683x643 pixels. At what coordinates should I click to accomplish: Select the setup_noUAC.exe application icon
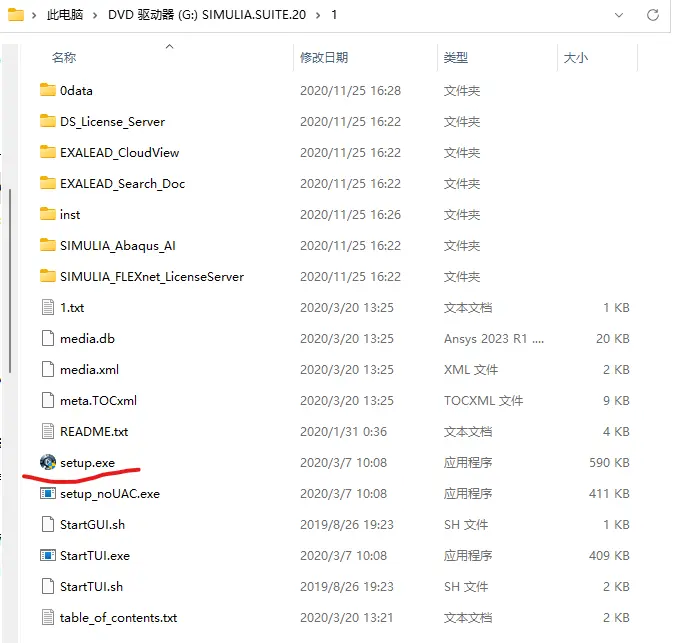(x=47, y=493)
